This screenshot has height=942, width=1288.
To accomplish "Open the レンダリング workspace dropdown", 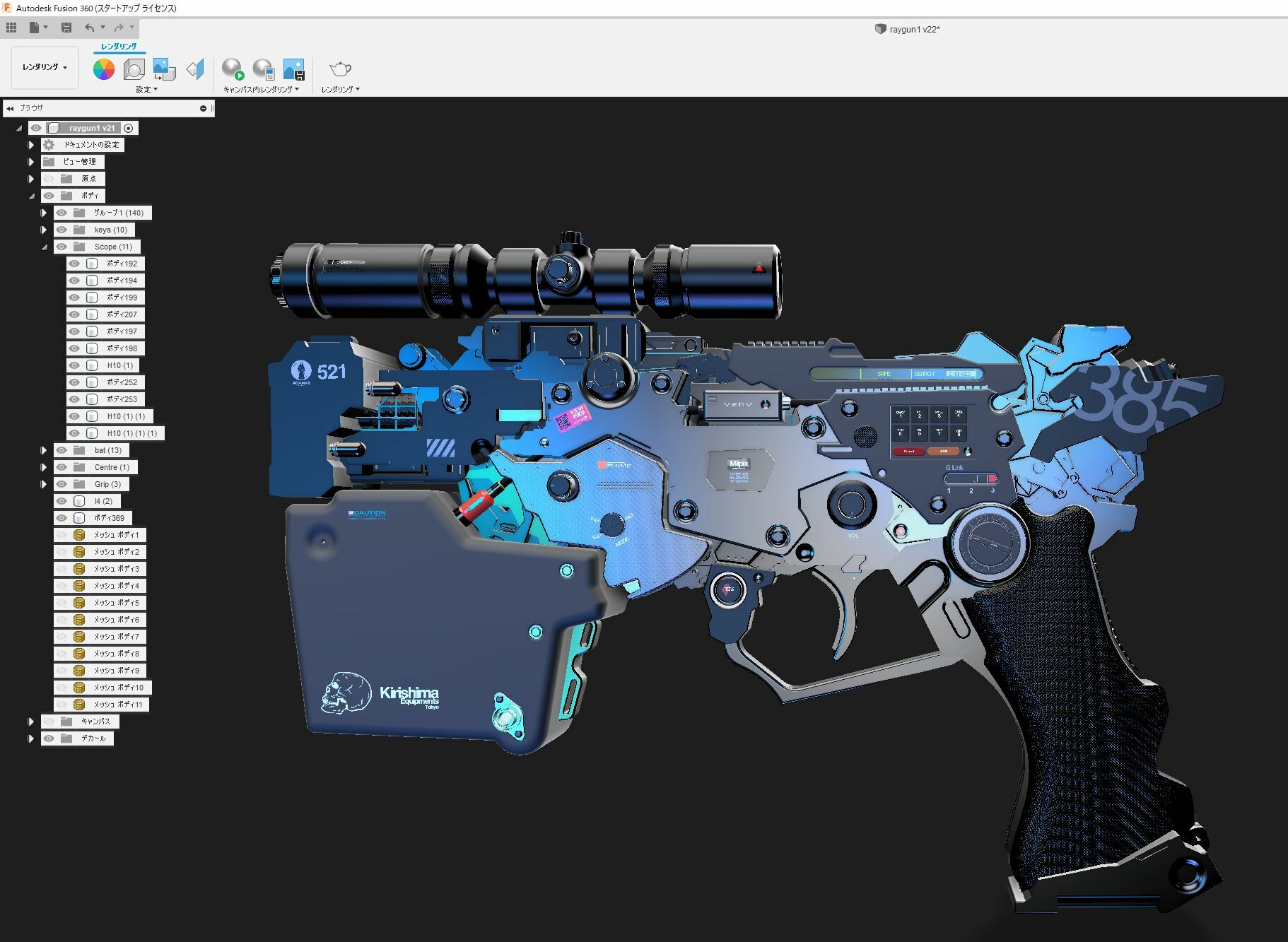I will [x=45, y=68].
